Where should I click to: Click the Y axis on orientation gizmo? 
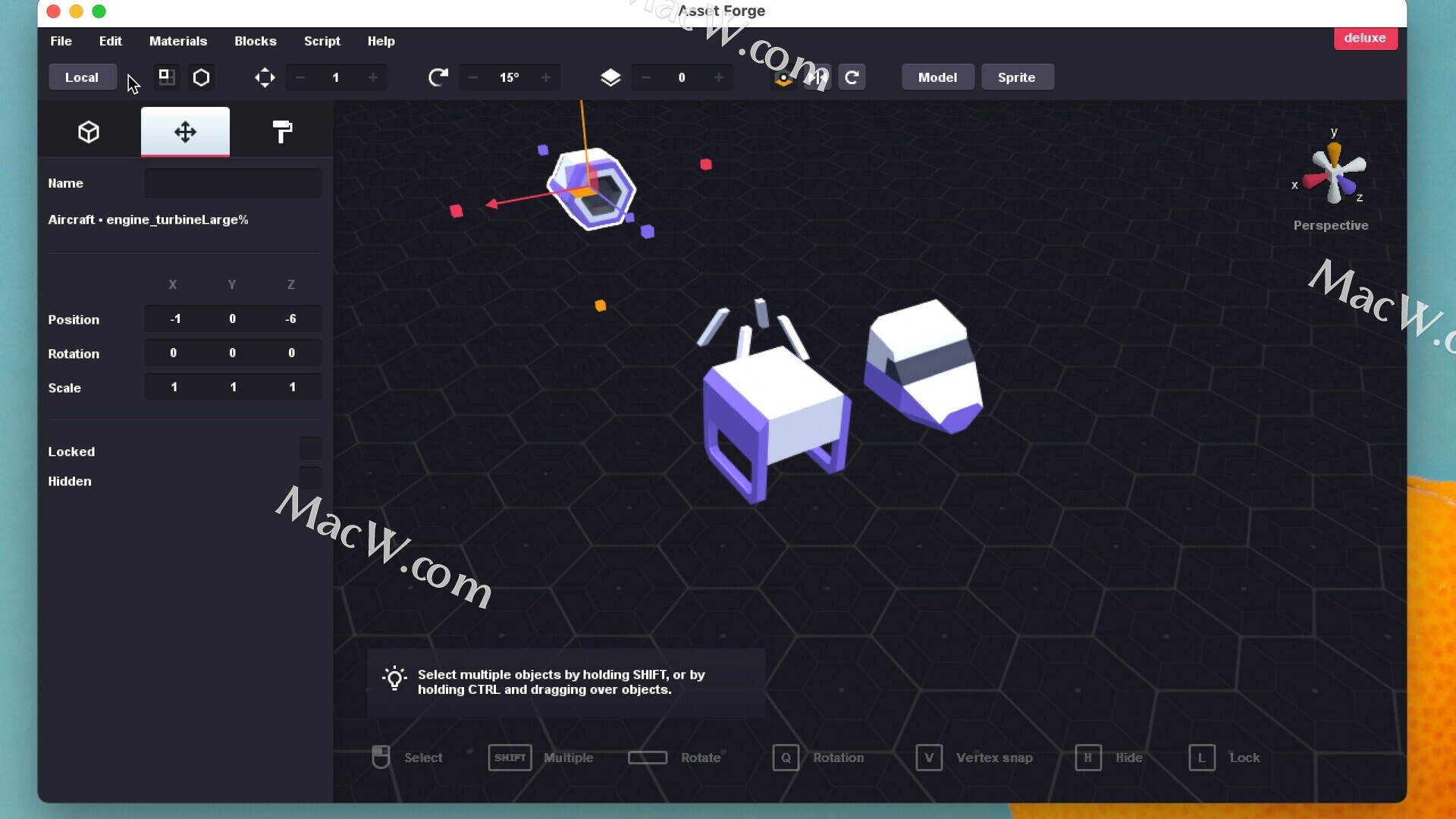coord(1334,152)
